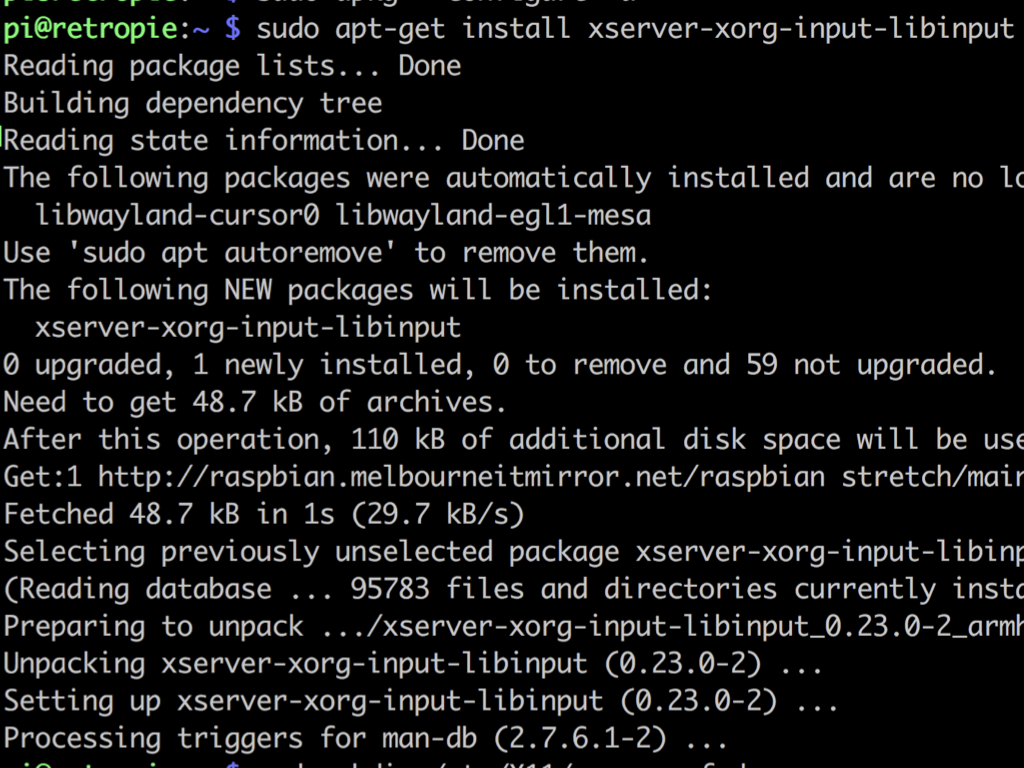Click the 'Building dependency tree' line

pos(193,104)
